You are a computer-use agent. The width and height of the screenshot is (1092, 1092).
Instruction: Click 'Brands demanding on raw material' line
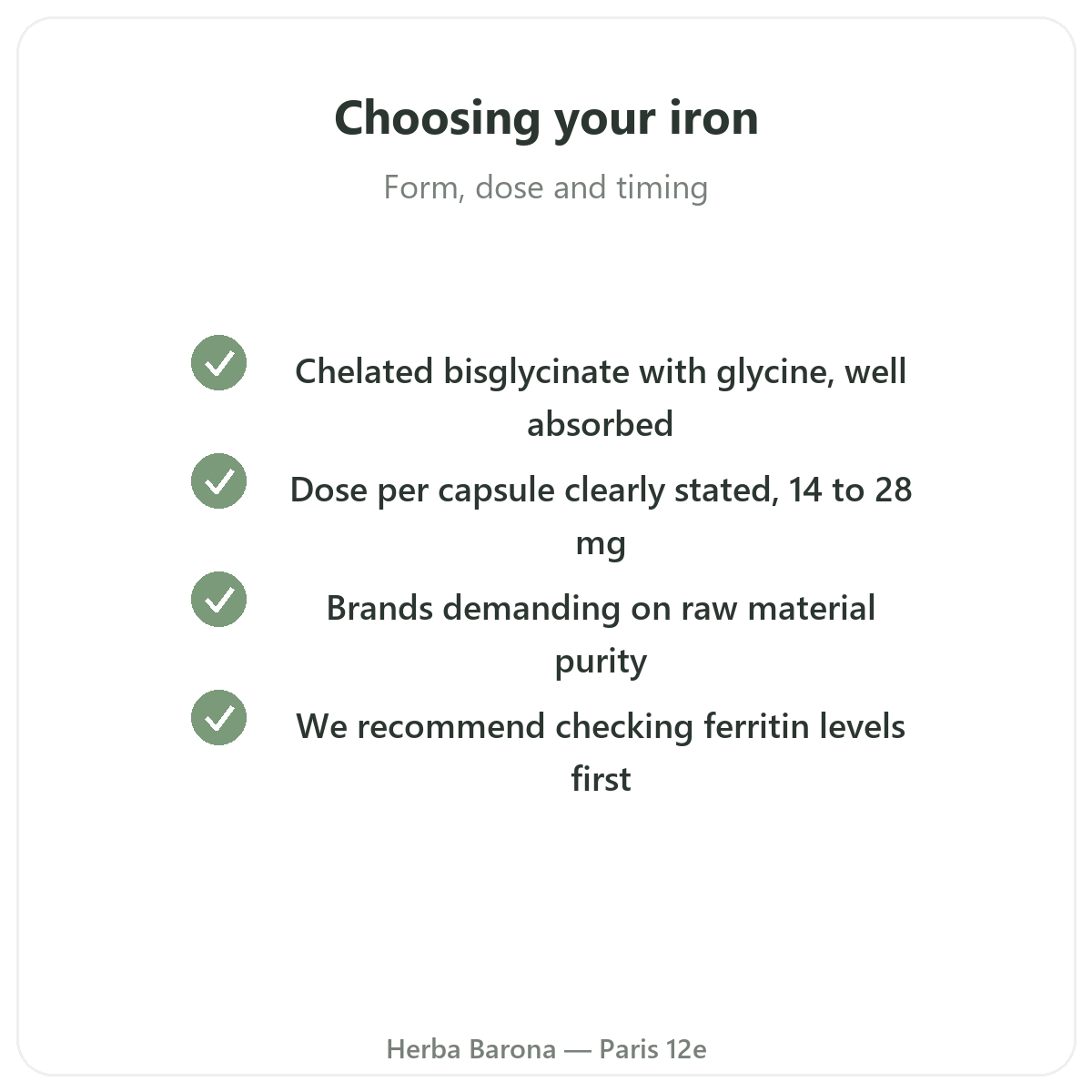(x=601, y=608)
